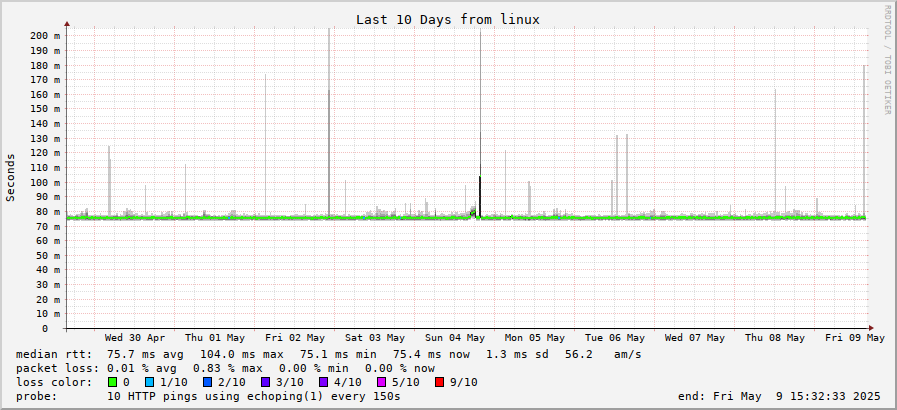
Task: Click the 4/10 loss color swatch
Action: coord(323,382)
